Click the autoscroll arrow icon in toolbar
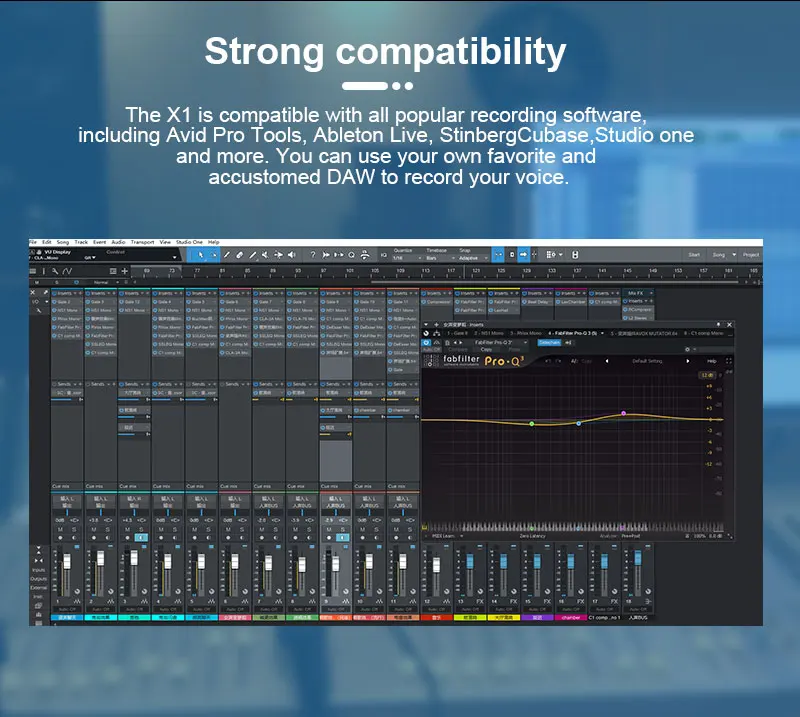 [x=523, y=255]
